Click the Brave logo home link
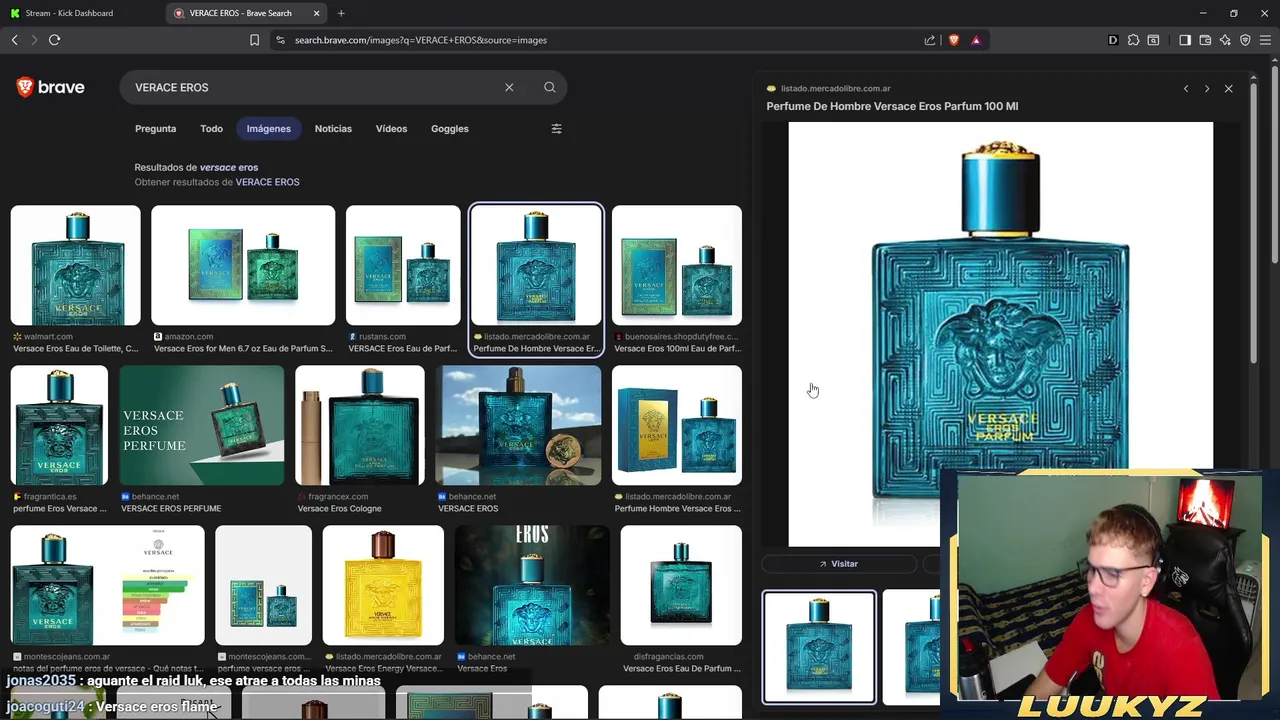This screenshot has height=720, width=1280. click(x=50, y=87)
